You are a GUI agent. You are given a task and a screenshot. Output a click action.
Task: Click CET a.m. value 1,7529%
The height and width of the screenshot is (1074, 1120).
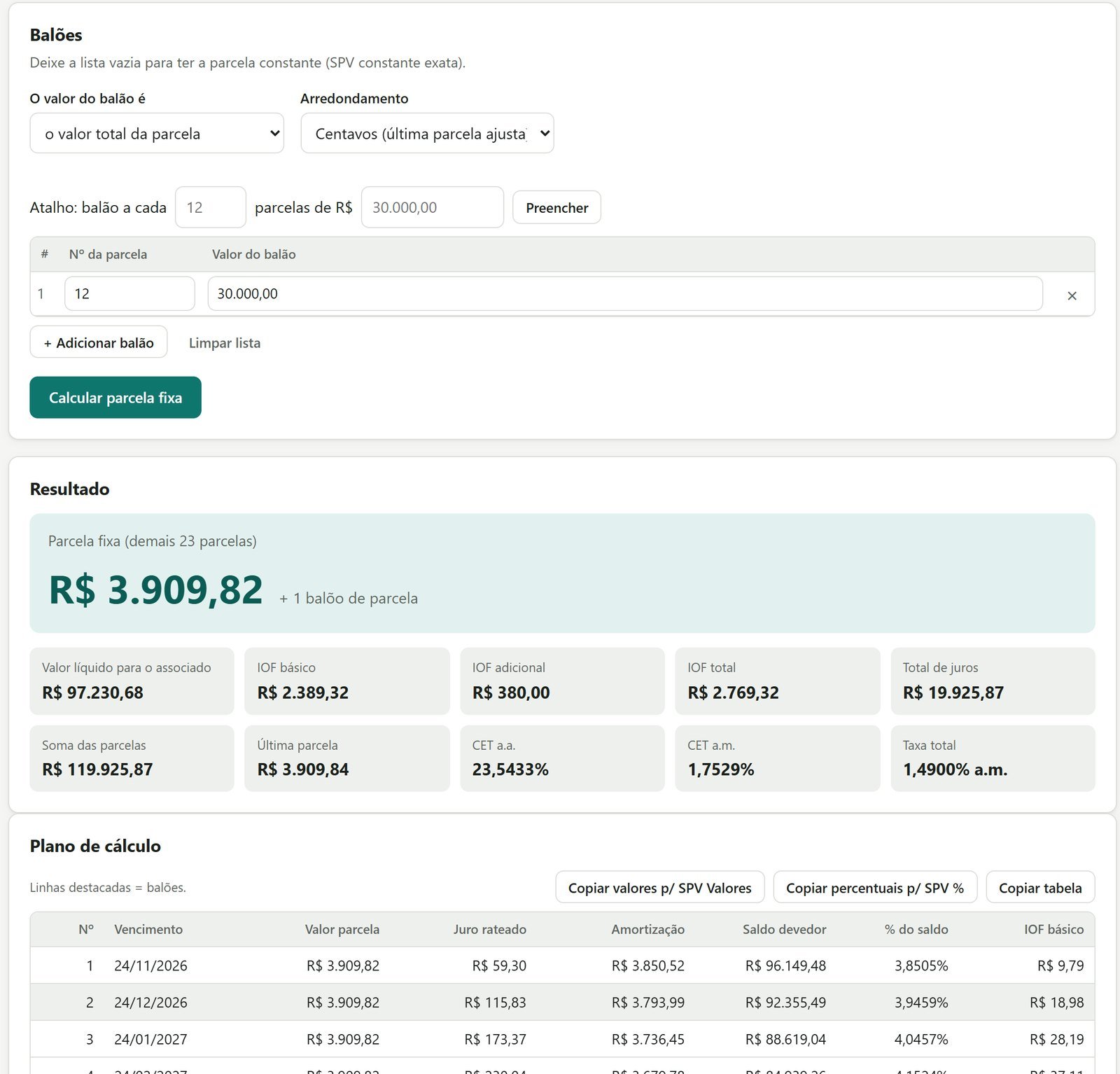[721, 769]
